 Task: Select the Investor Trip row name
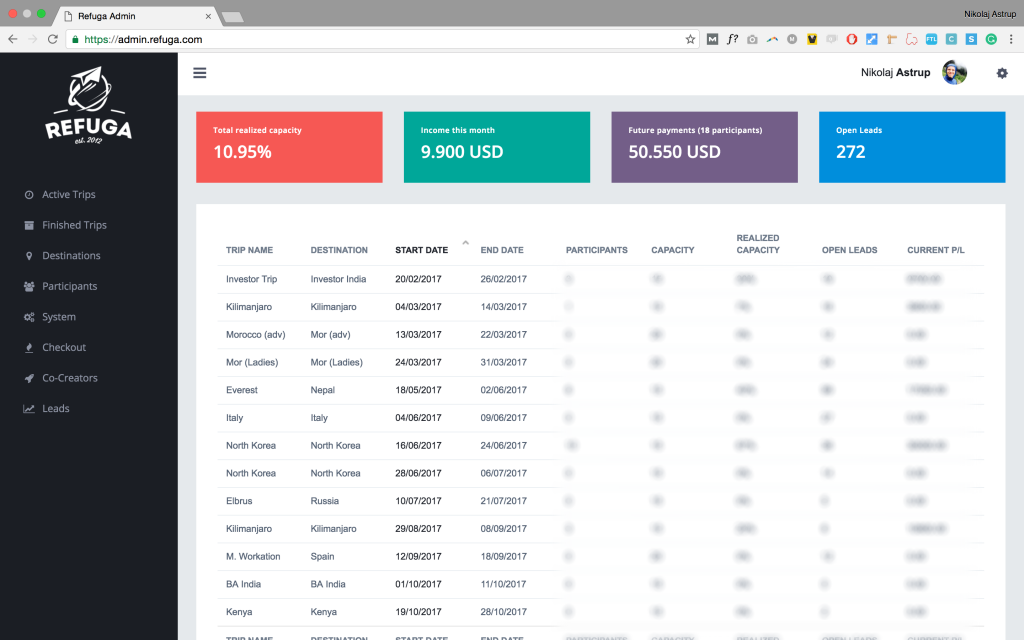tap(251, 279)
